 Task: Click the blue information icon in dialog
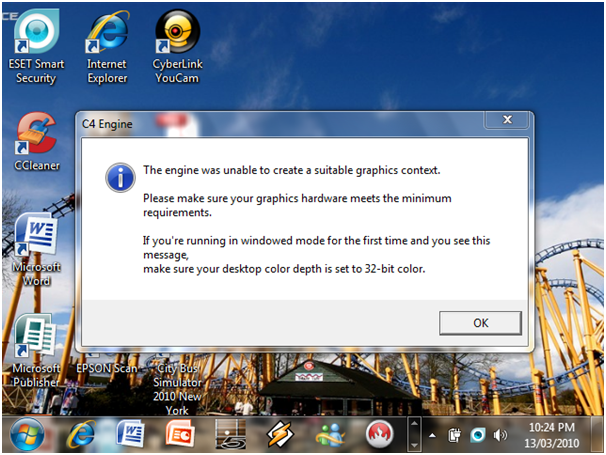pyautogui.click(x=120, y=178)
